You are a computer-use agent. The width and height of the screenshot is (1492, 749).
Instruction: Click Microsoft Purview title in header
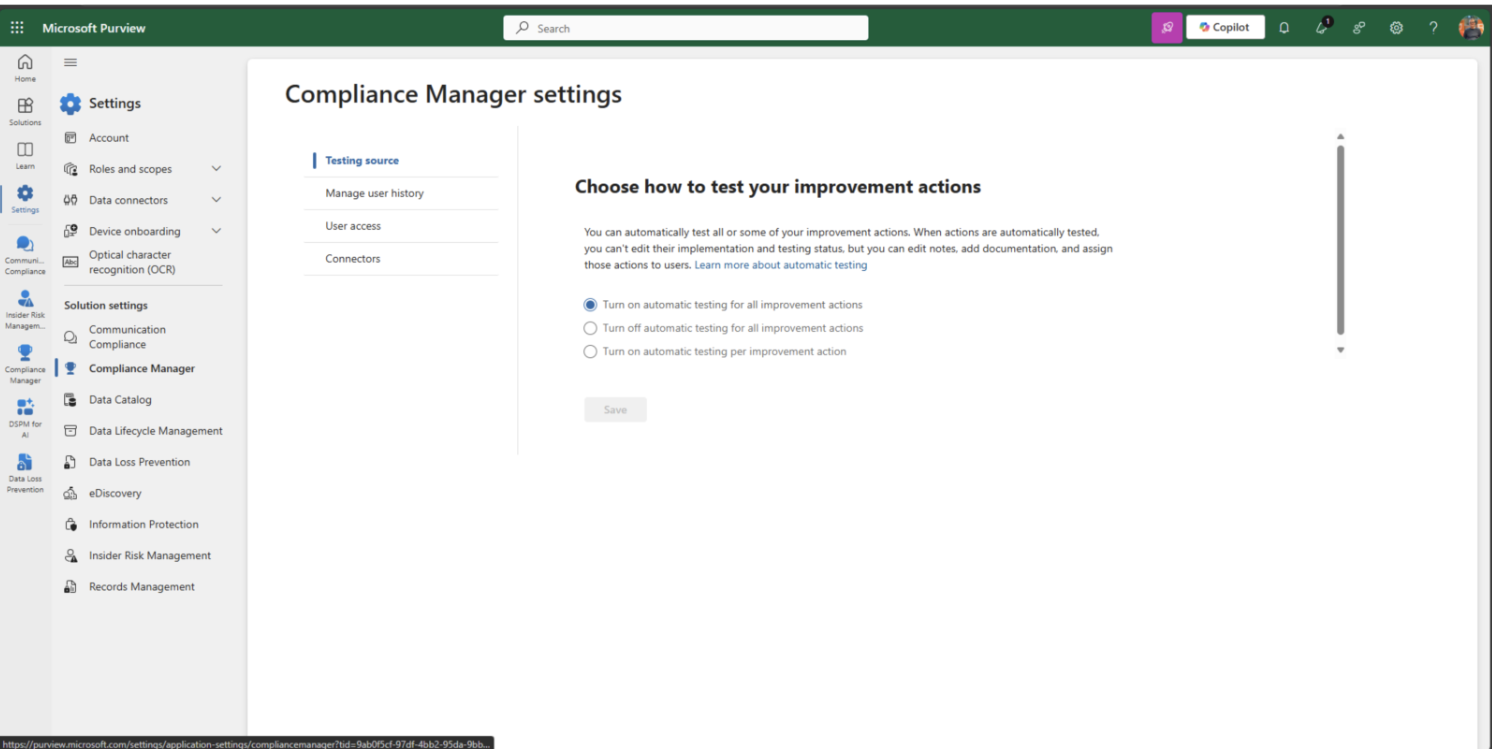[x=94, y=28]
